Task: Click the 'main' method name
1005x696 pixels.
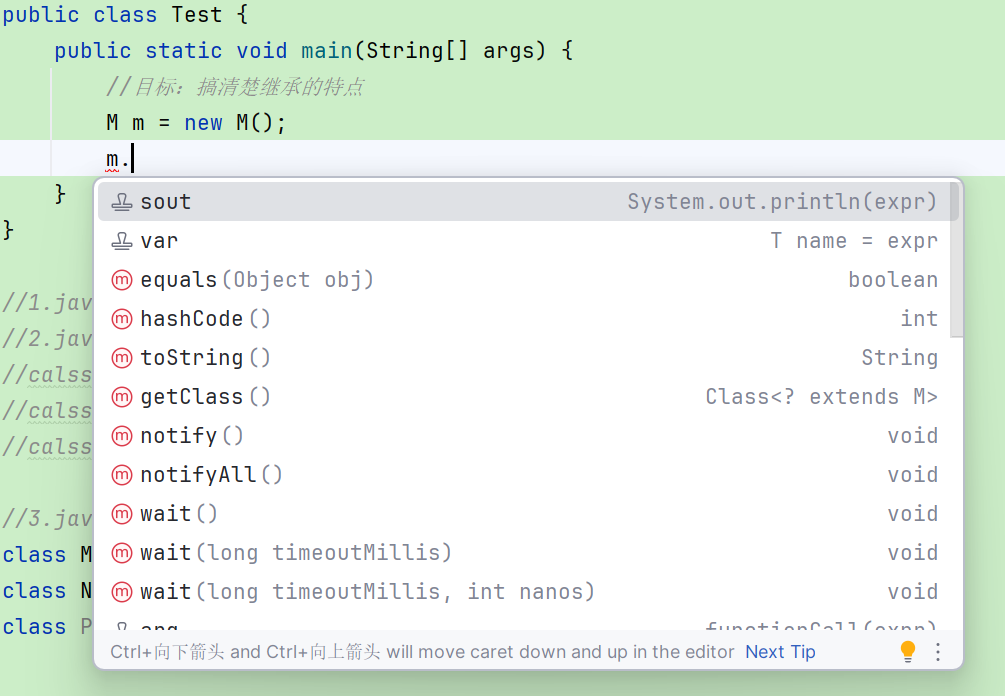Action: (x=326, y=51)
